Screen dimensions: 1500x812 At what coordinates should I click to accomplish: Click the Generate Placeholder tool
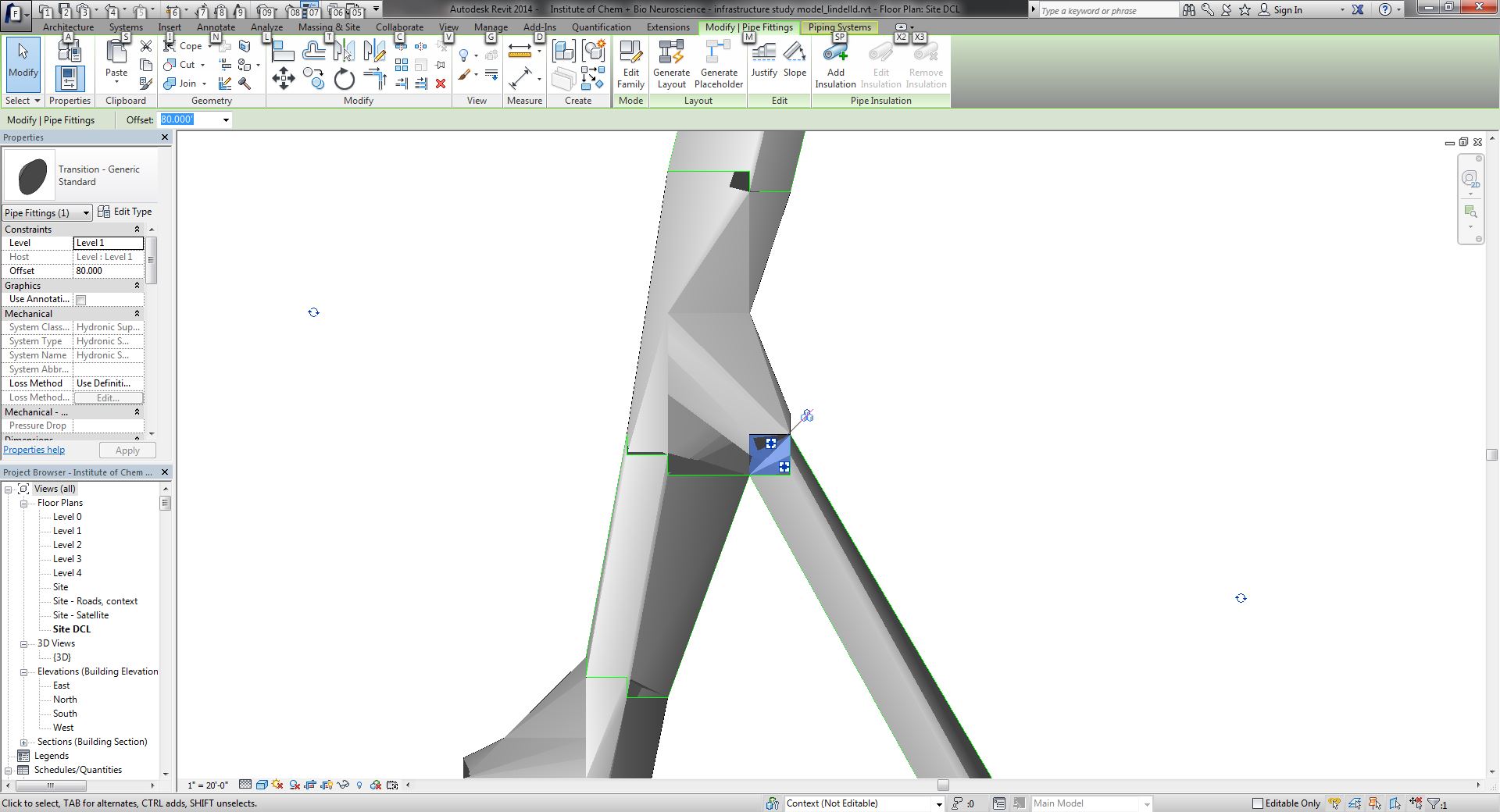pyautogui.click(x=718, y=64)
